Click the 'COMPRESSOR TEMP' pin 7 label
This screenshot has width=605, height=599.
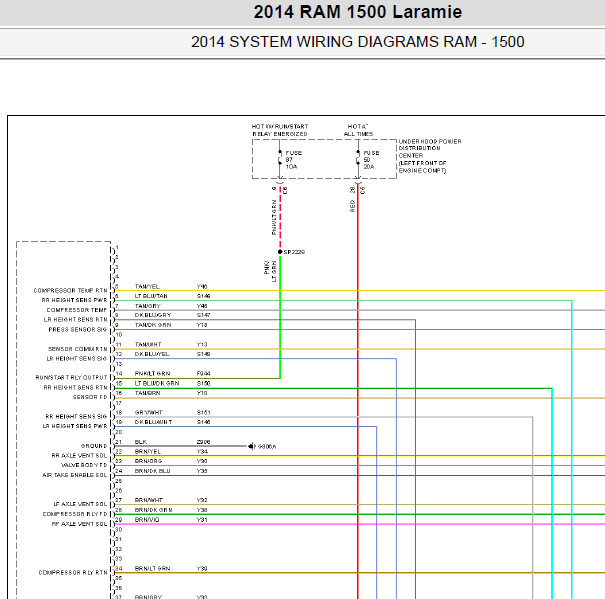tap(77, 310)
